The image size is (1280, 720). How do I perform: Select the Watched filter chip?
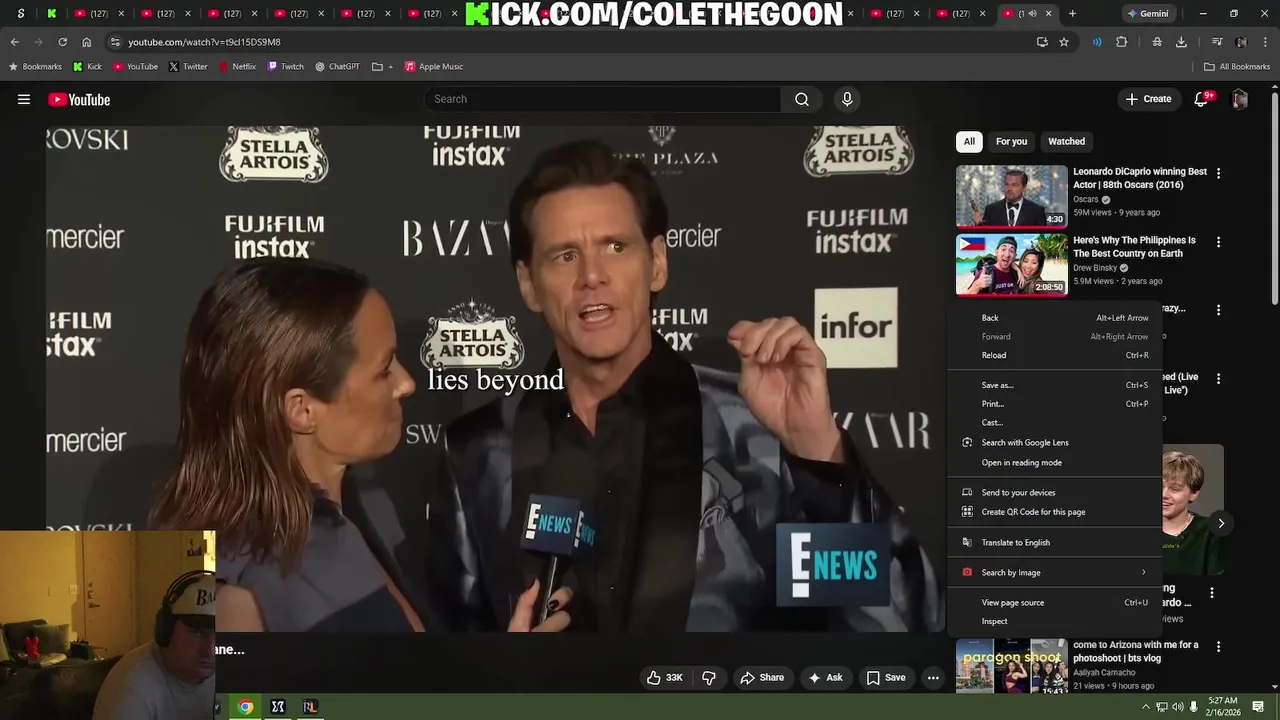1066,142
